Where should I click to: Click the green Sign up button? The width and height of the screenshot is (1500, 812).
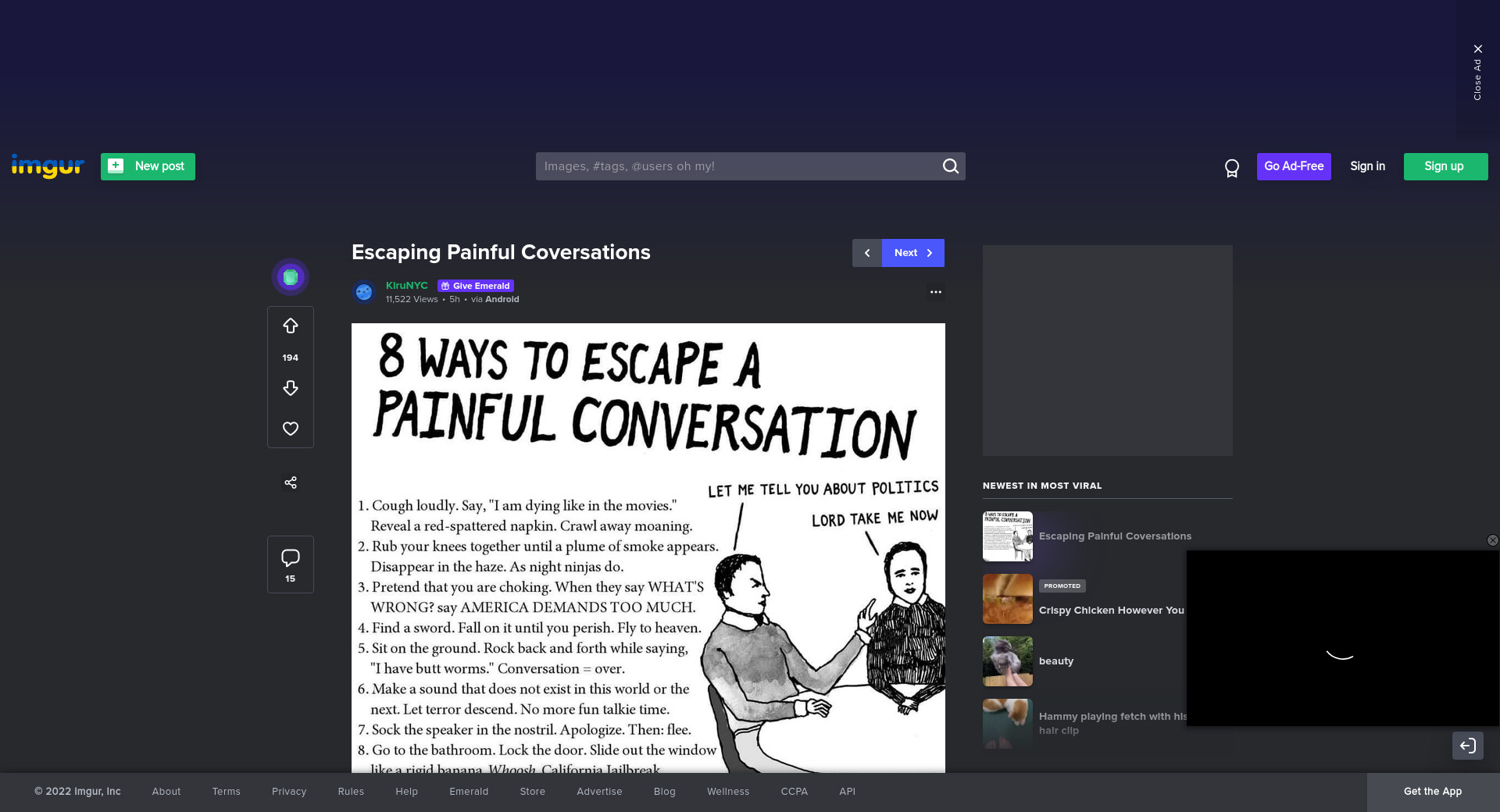pyautogui.click(x=1445, y=166)
